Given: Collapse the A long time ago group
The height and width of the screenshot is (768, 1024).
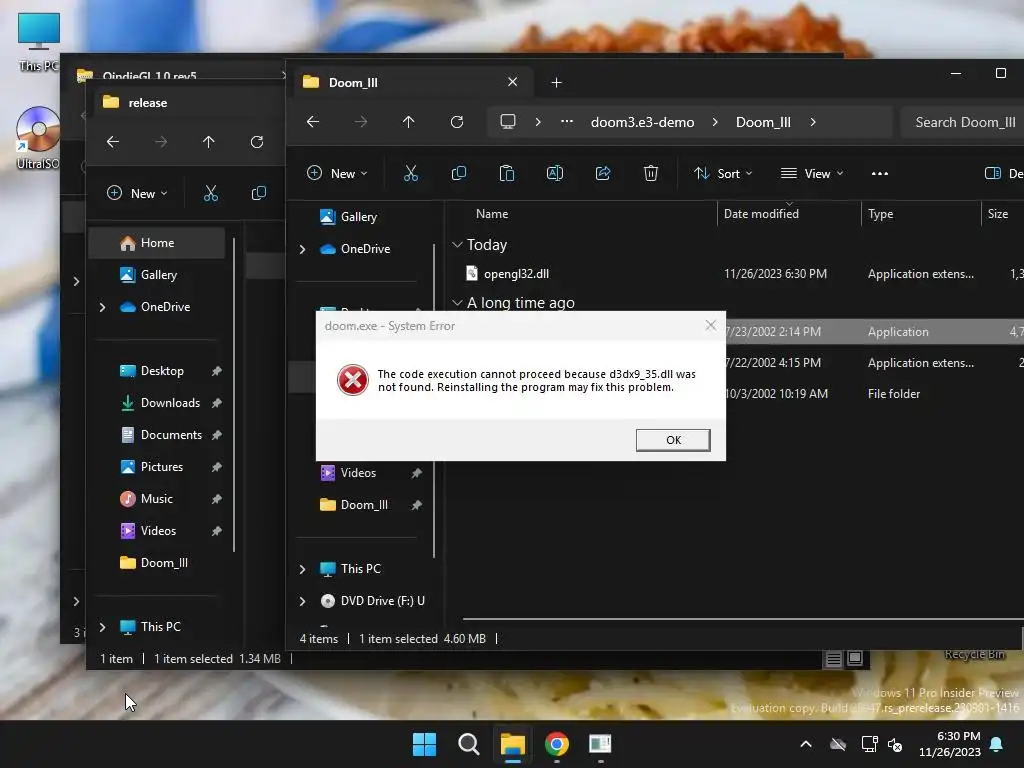Looking at the screenshot, I should [x=457, y=303].
